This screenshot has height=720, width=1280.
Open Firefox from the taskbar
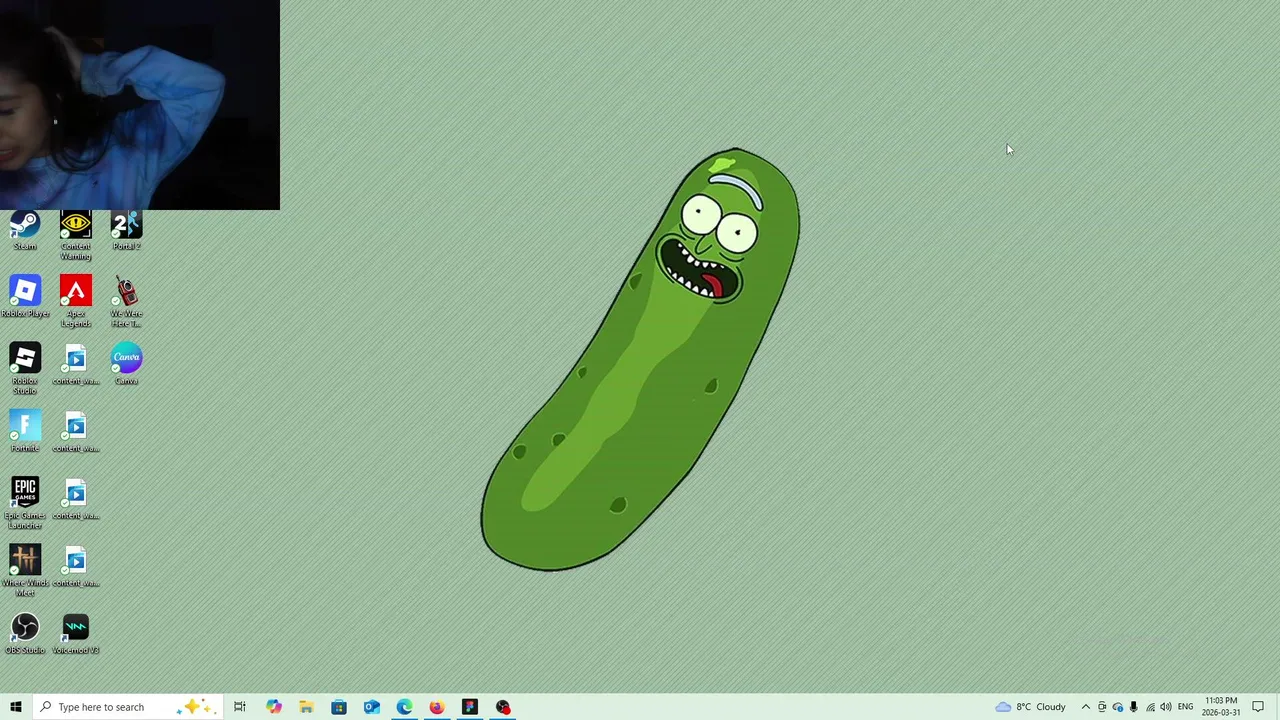pos(437,707)
